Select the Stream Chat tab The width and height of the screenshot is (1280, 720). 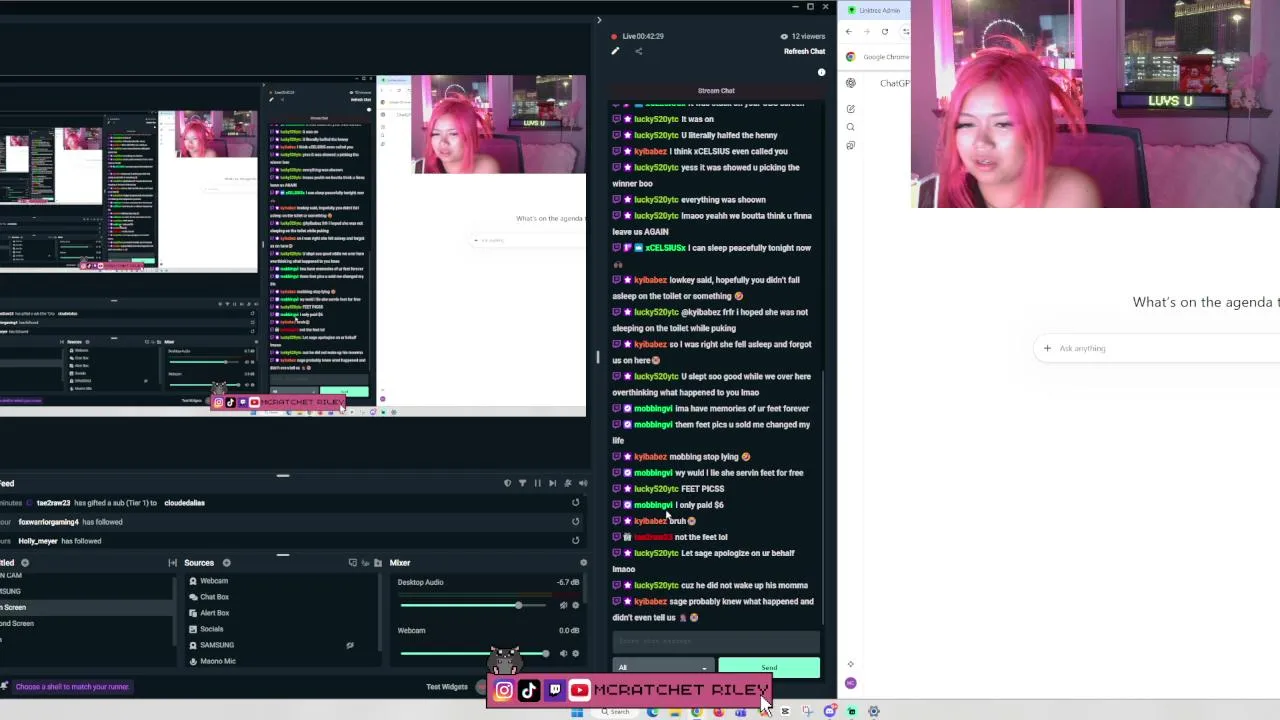(x=716, y=91)
